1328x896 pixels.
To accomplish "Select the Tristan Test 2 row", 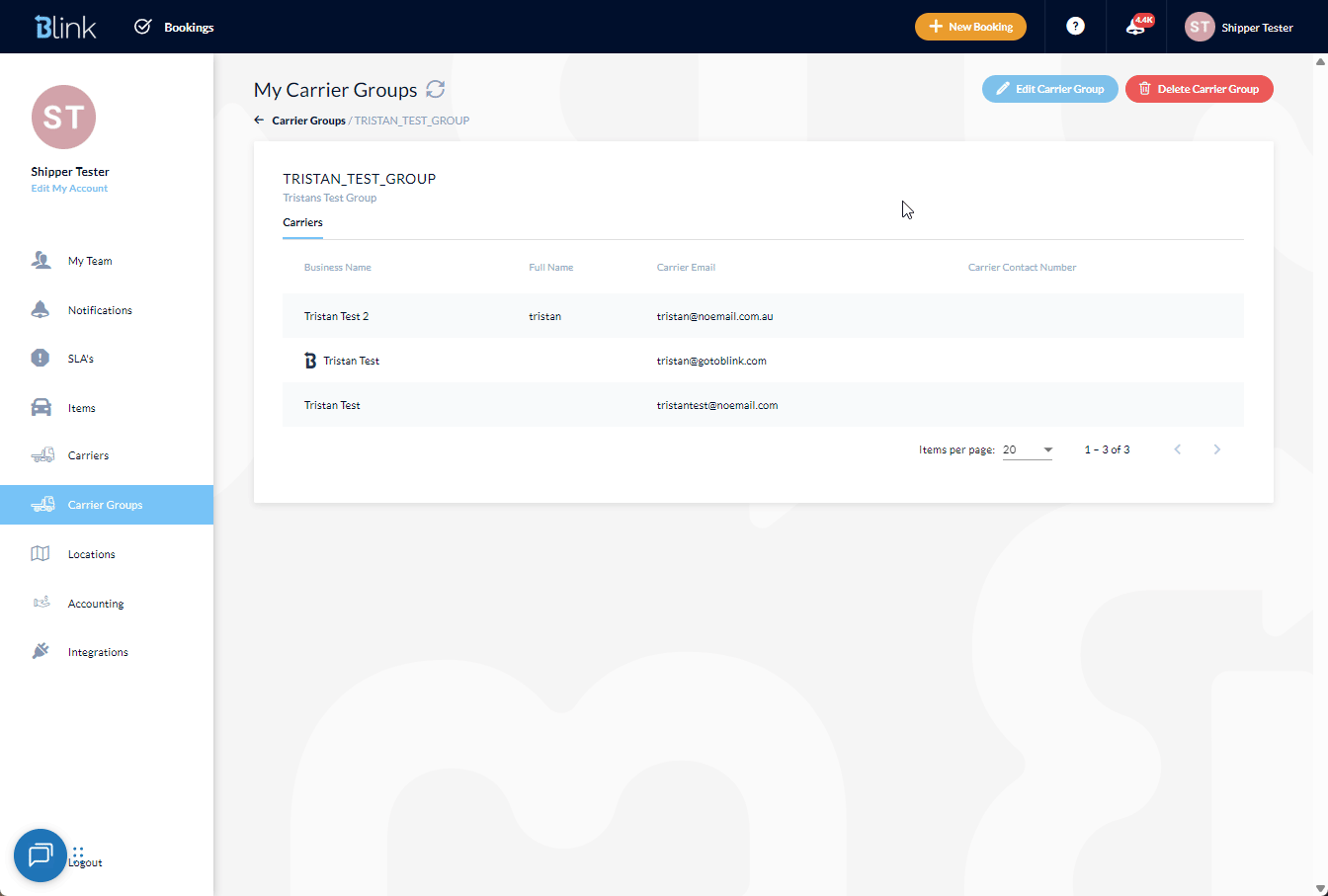I will (763, 316).
